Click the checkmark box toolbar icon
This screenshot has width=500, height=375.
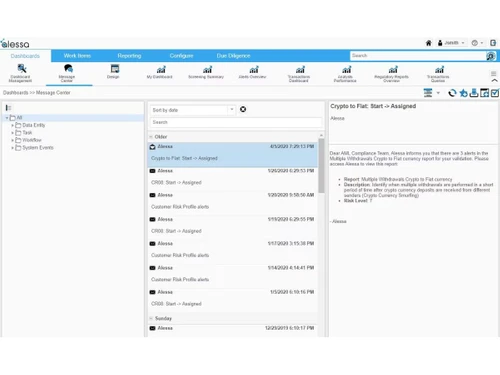[495, 93]
